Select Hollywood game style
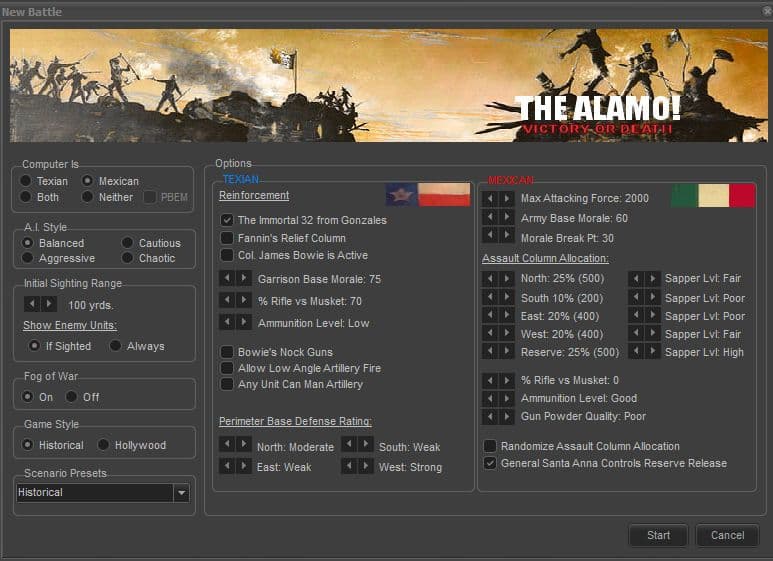The image size is (773, 561). (104, 445)
